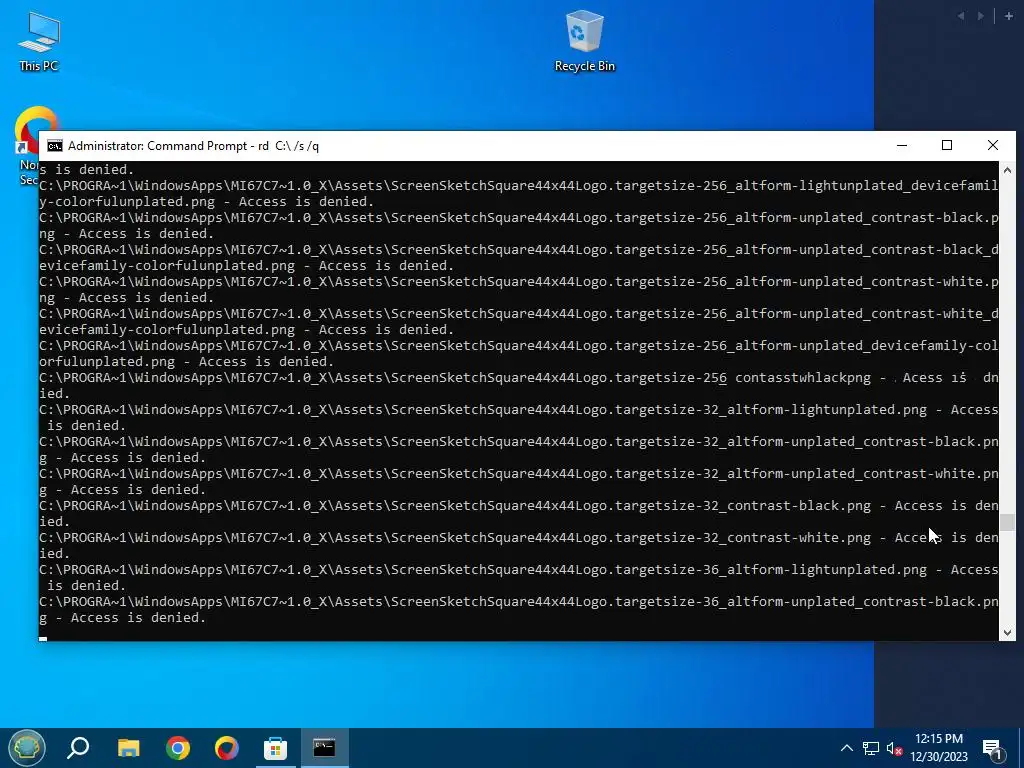Screen dimensions: 1024x768
Task: Show hidden system tray icons
Action: pos(846,748)
